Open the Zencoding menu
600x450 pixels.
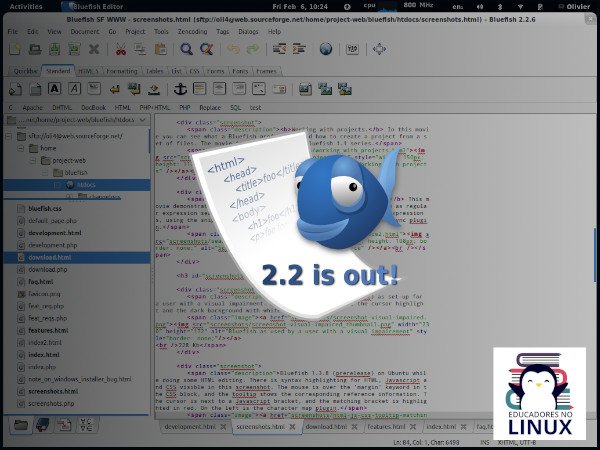[192, 31]
